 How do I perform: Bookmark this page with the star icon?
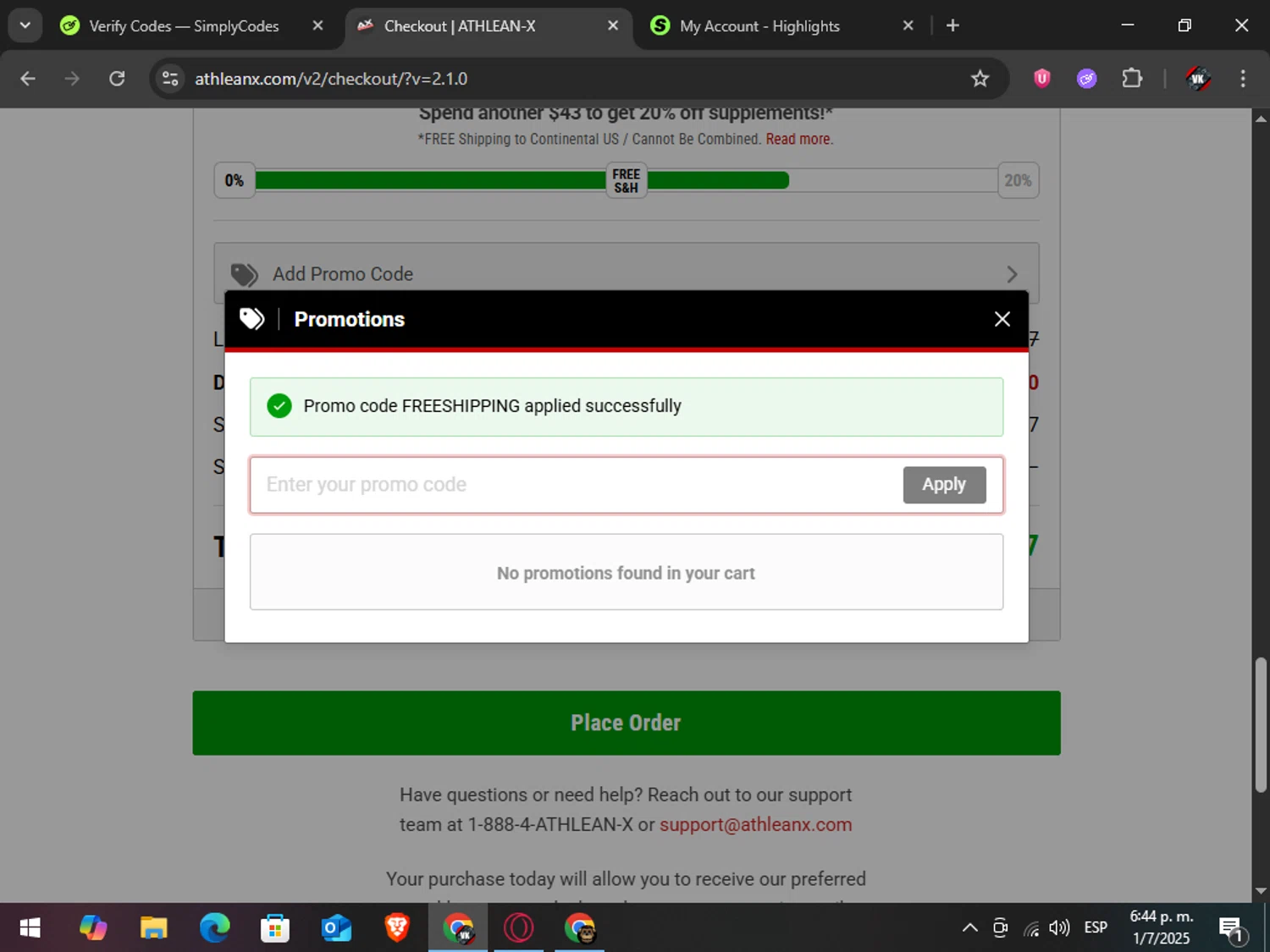click(980, 79)
